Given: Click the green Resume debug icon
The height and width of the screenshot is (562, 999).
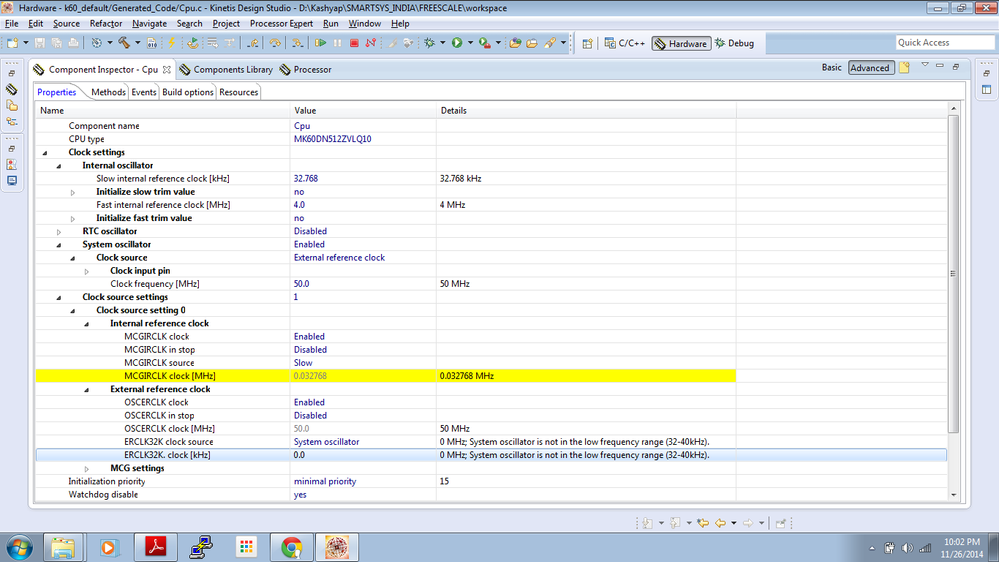Looking at the screenshot, I should click(x=320, y=43).
